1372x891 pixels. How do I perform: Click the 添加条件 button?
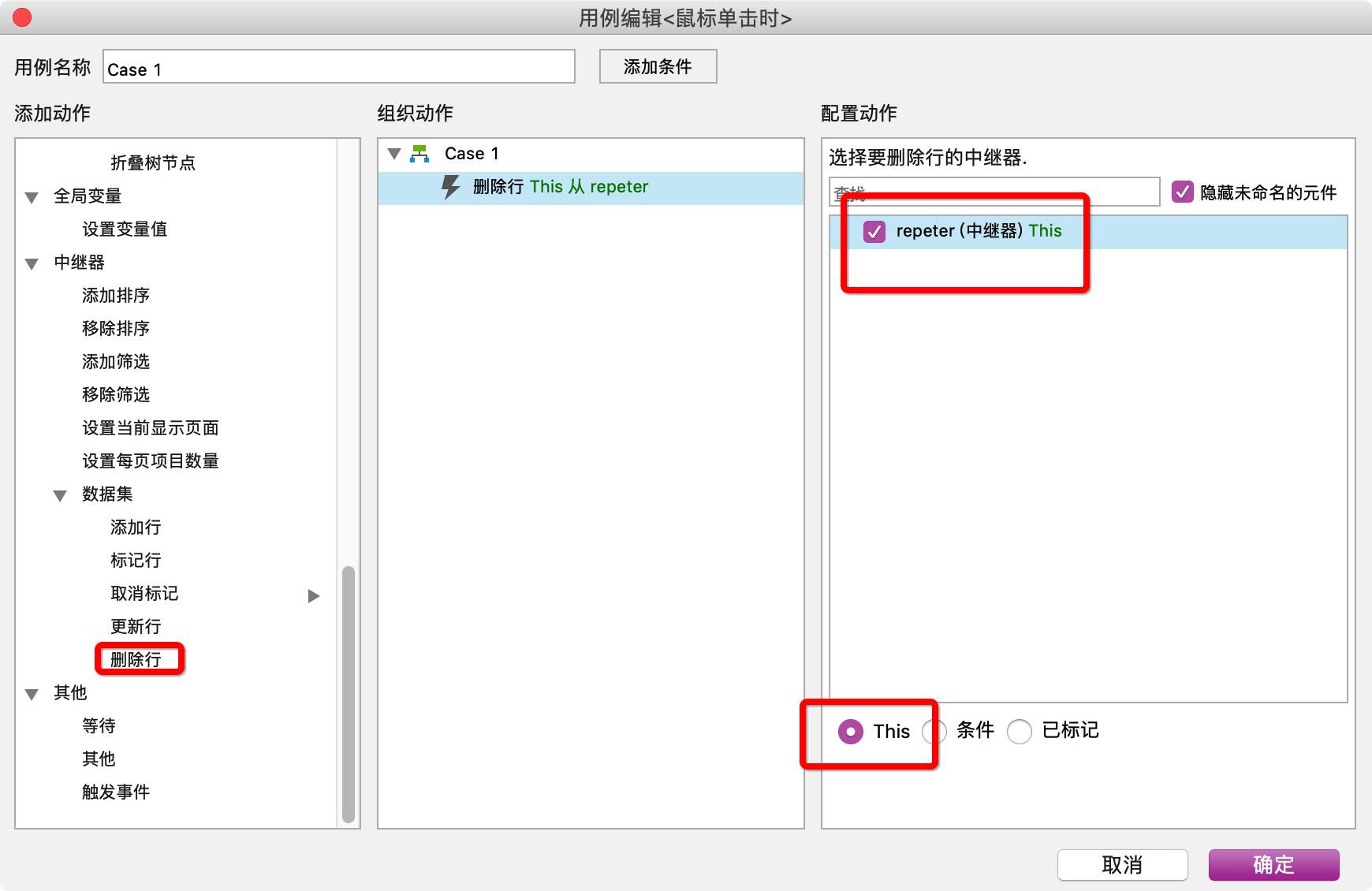click(658, 66)
